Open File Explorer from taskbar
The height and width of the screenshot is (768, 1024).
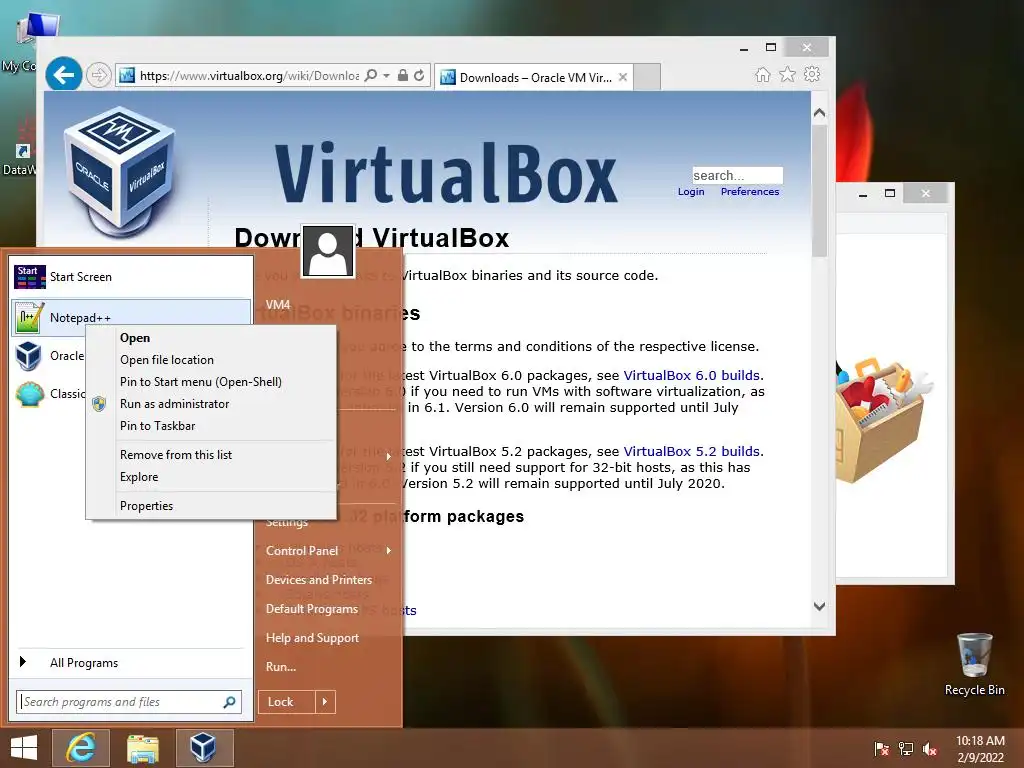point(143,749)
